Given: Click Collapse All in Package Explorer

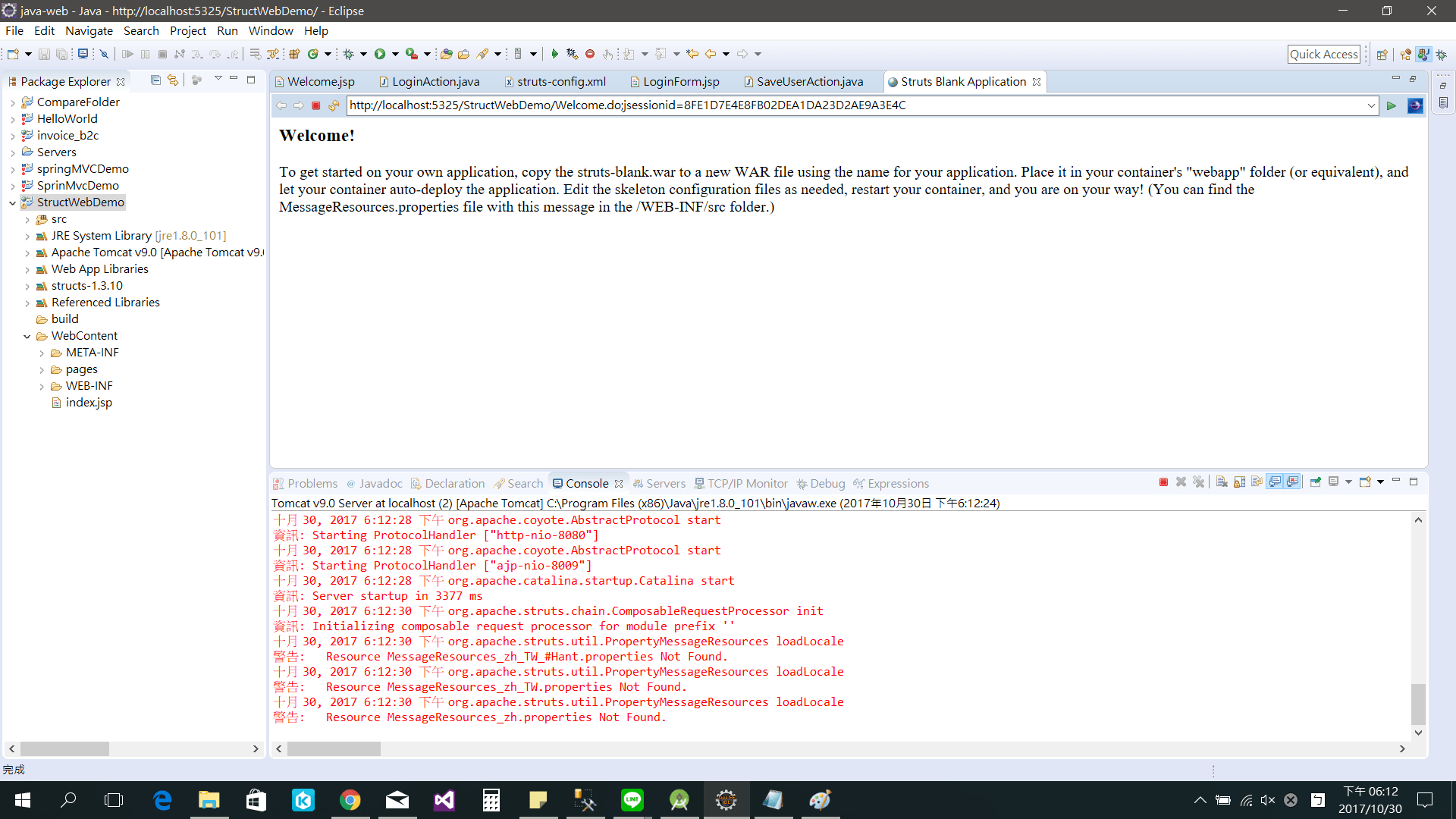Looking at the screenshot, I should tap(155, 80).
